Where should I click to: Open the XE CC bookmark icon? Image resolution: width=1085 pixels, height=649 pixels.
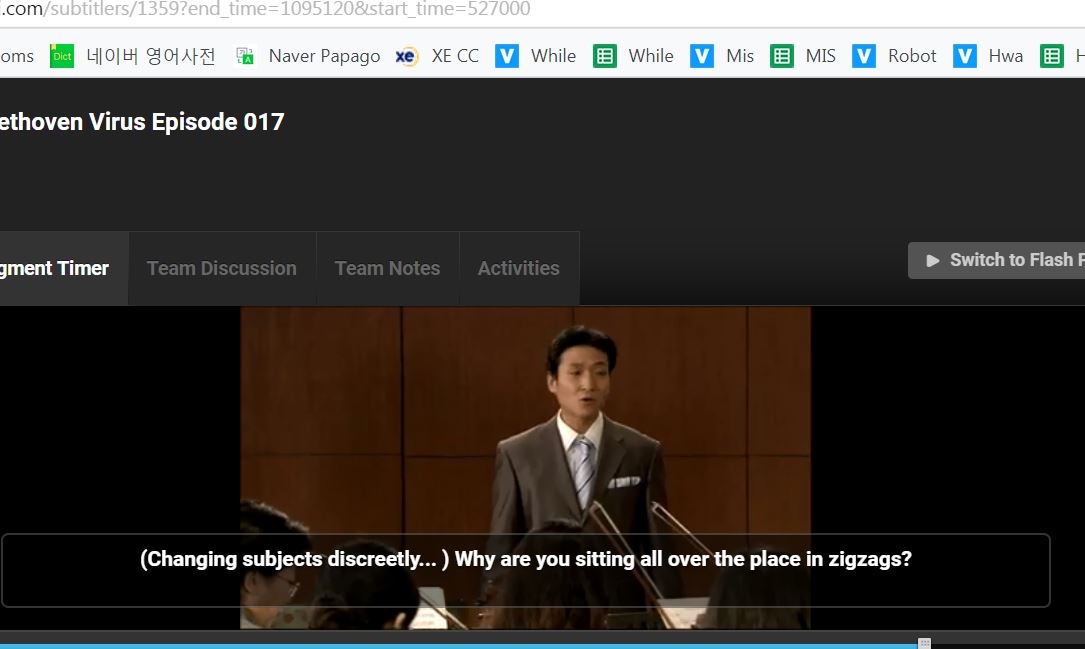[406, 56]
